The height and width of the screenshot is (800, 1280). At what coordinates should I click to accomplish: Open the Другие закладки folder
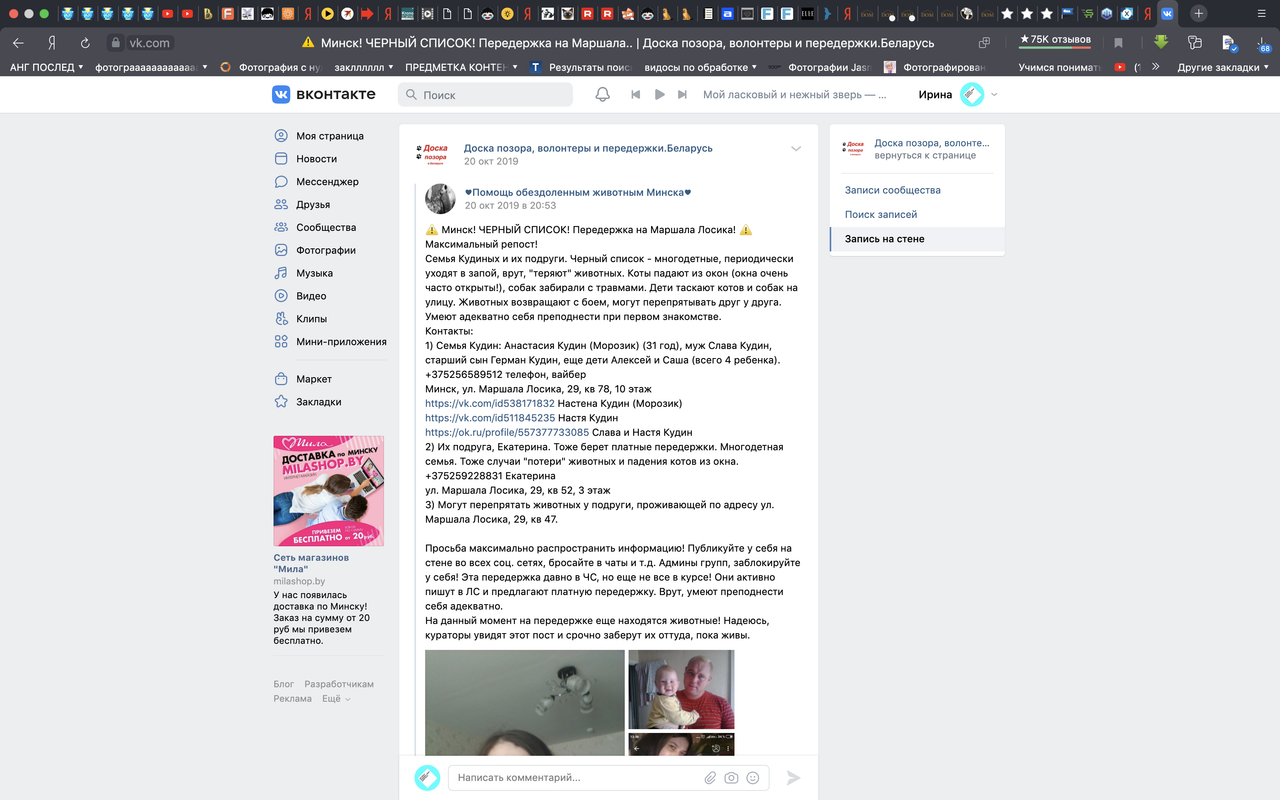tap(1224, 67)
